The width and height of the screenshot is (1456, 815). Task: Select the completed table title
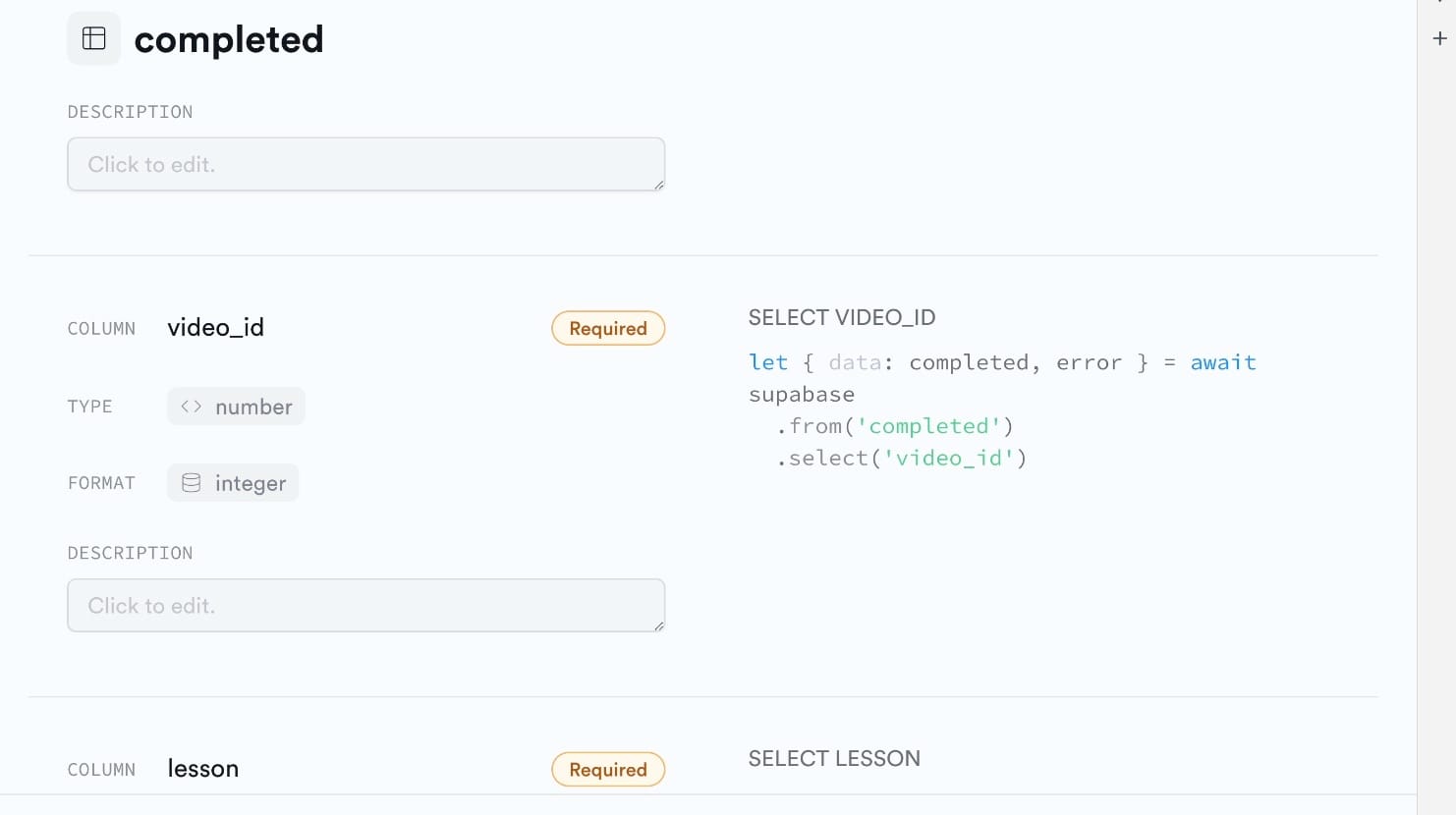[x=228, y=39]
